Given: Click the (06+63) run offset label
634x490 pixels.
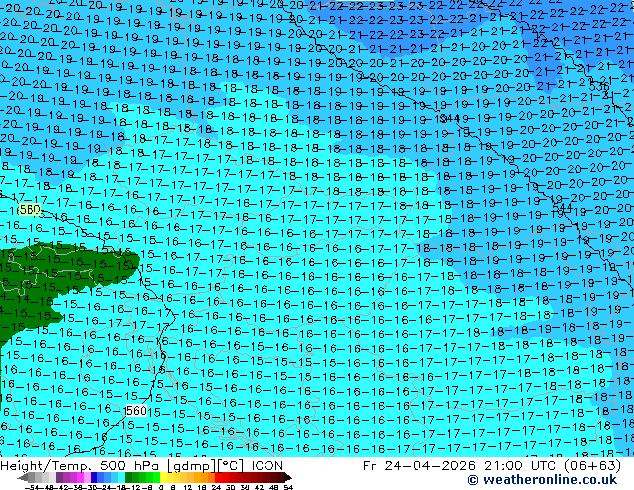Looking at the screenshot, I should coord(592,466).
